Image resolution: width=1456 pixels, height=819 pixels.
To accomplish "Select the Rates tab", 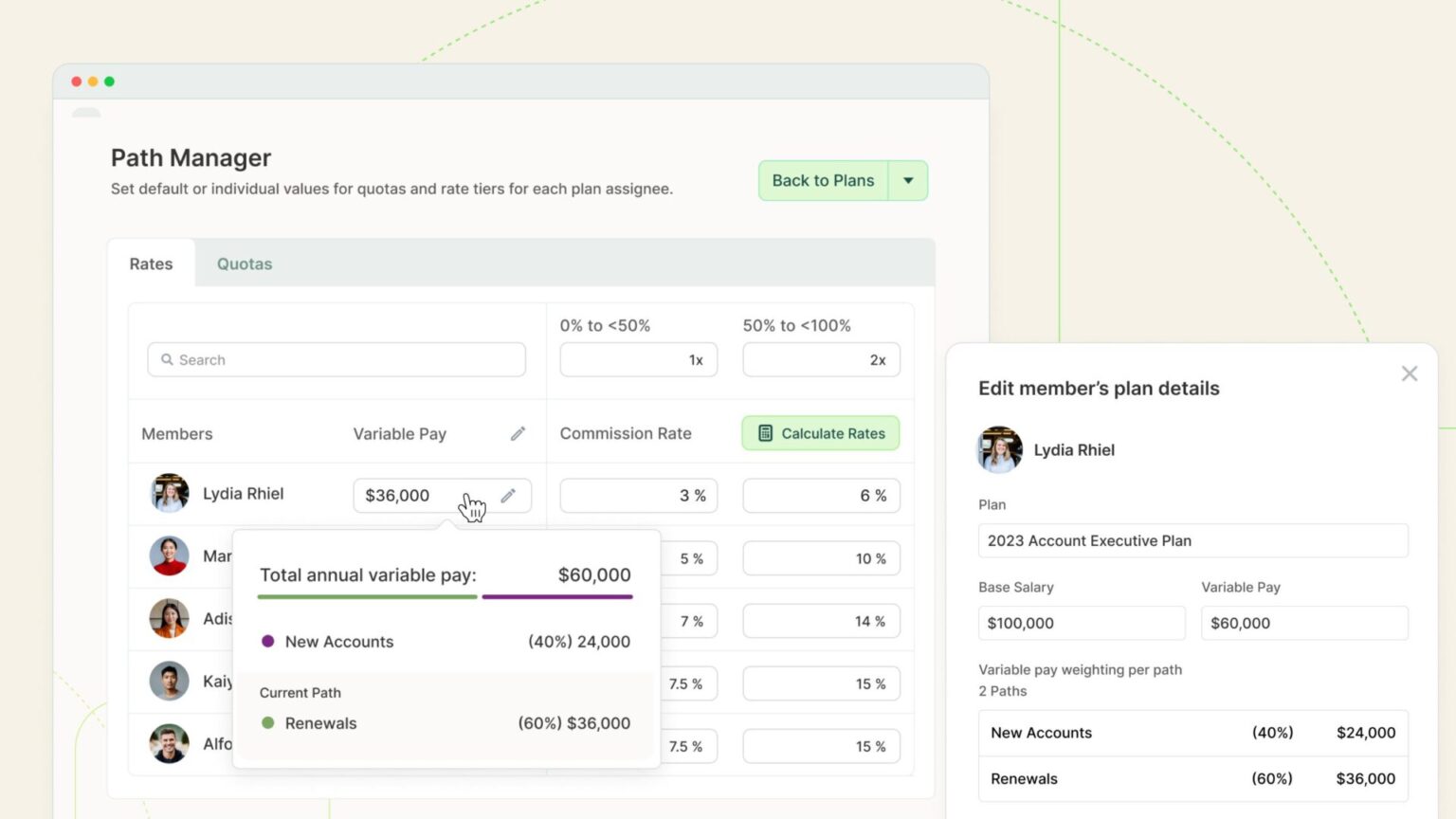I will pyautogui.click(x=151, y=264).
